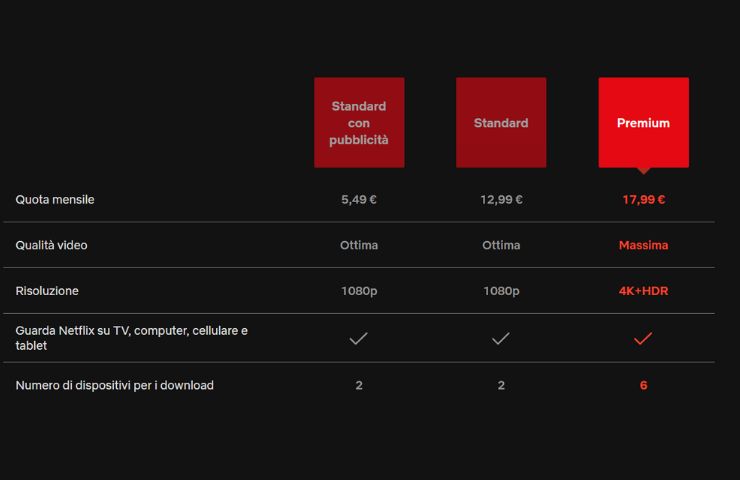Click the red checkmark under Premium

(x=643, y=339)
